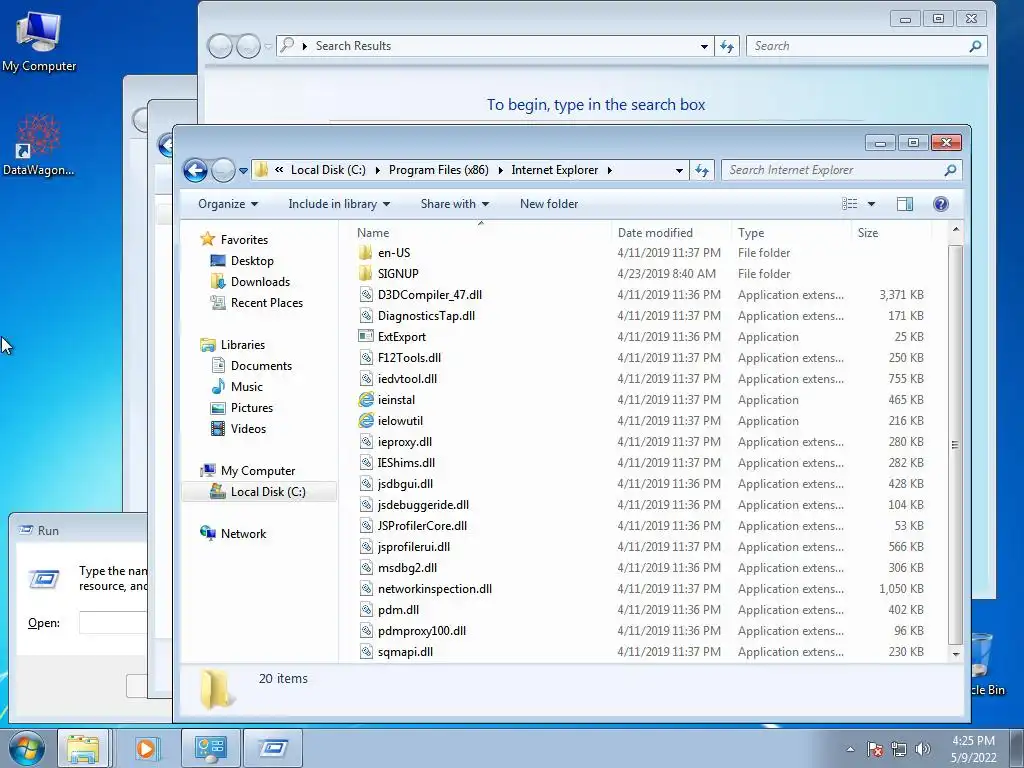Viewport: 1024px width, 768px height.
Task: Open My Computer desktop icon
Action: [39, 42]
